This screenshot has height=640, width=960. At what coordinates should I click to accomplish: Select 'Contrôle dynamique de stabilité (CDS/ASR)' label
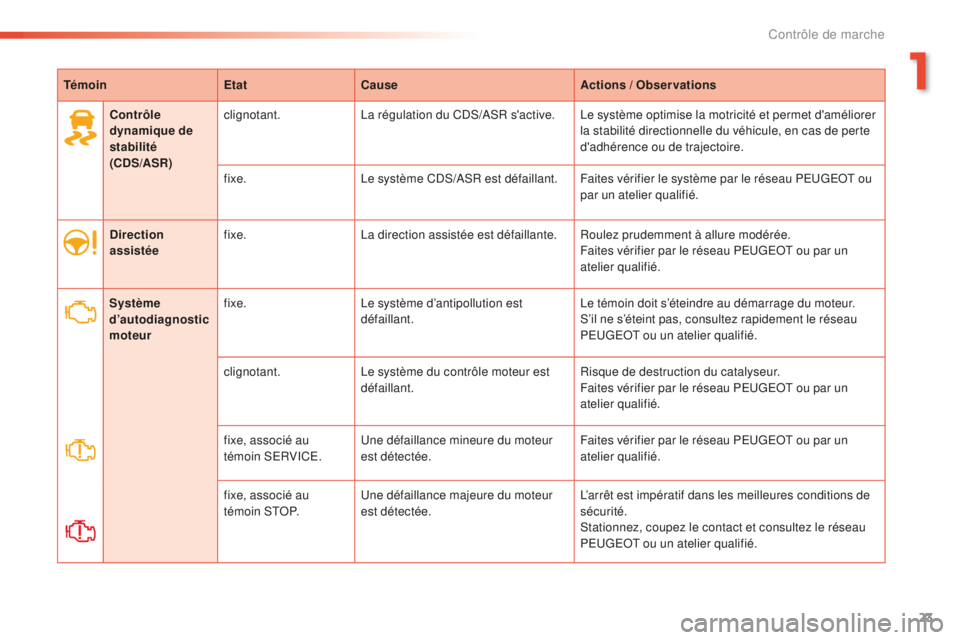pos(151,138)
